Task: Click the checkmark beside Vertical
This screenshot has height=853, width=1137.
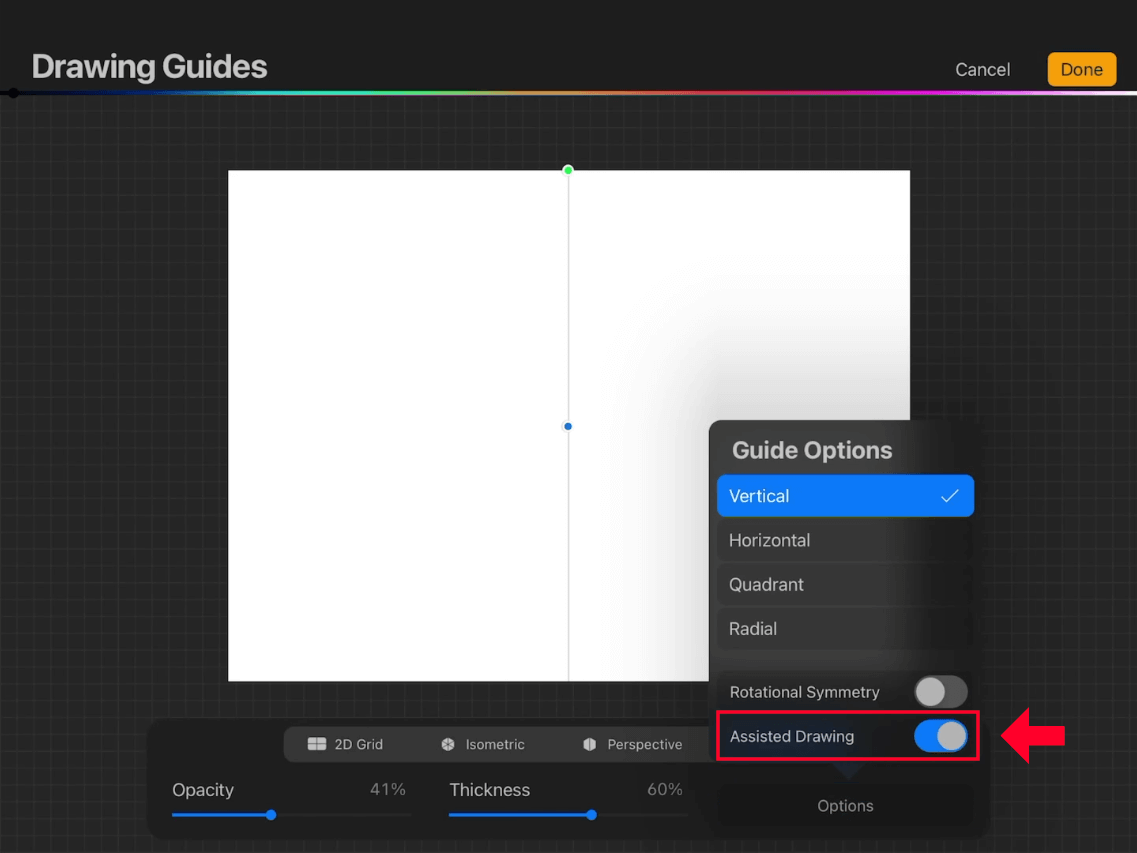Action: point(949,496)
